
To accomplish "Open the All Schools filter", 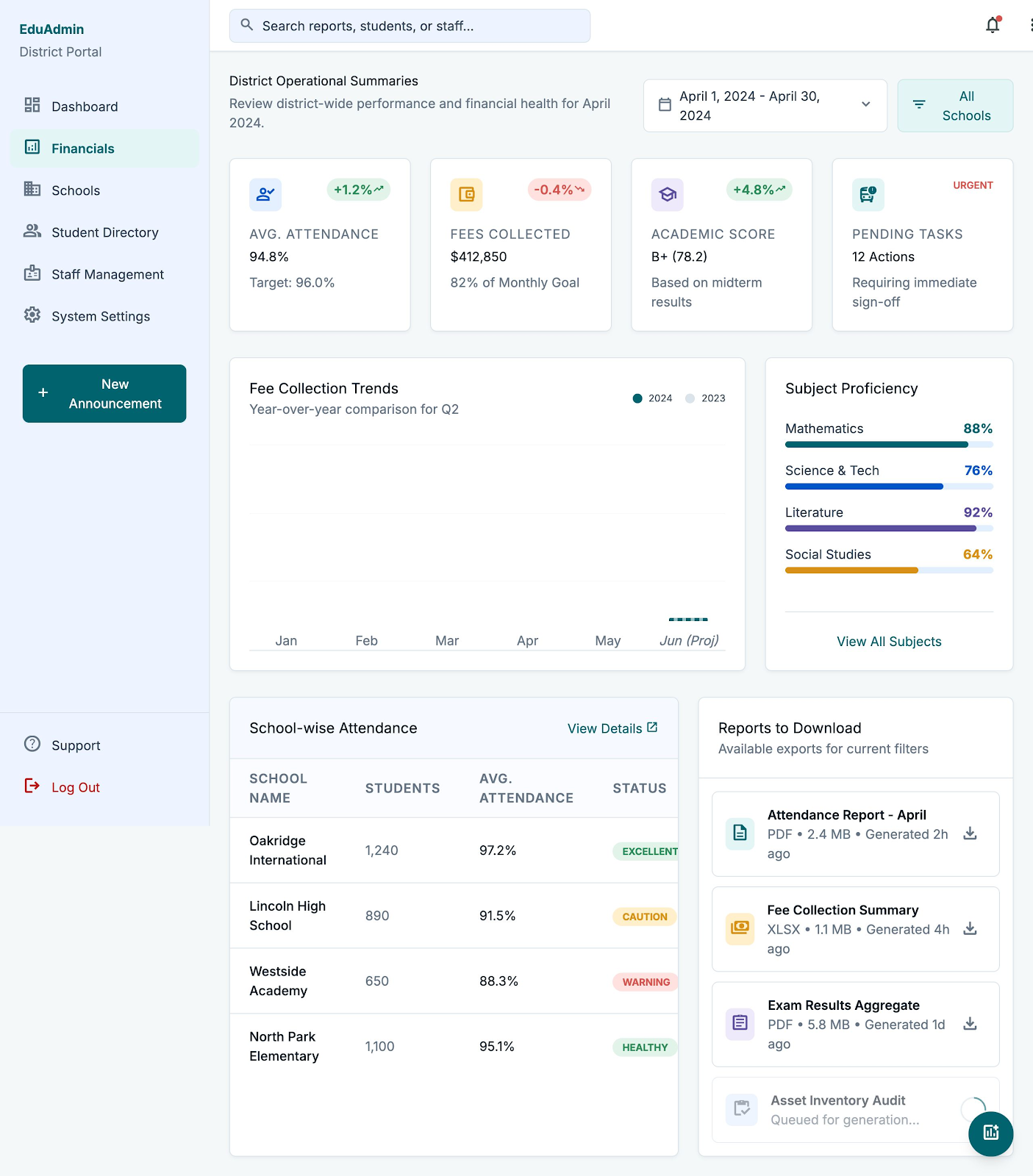I will click(x=955, y=106).
